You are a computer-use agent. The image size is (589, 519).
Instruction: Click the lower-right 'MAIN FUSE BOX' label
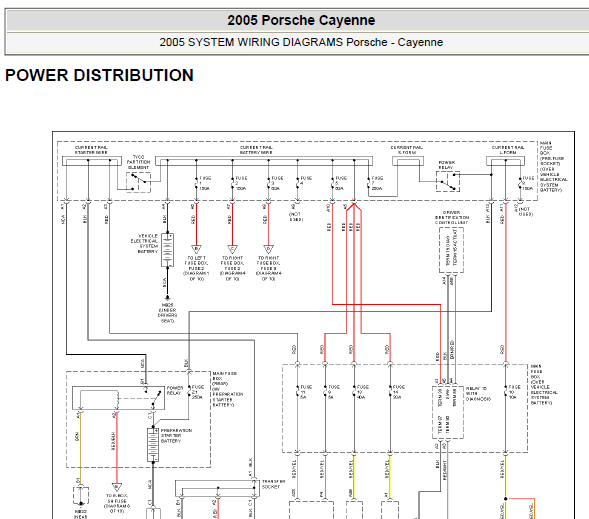tap(544, 385)
